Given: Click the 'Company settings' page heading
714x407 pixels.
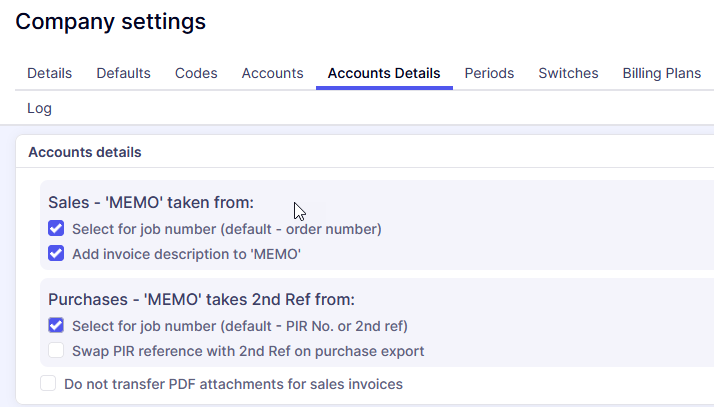Looking at the screenshot, I should pos(110,21).
